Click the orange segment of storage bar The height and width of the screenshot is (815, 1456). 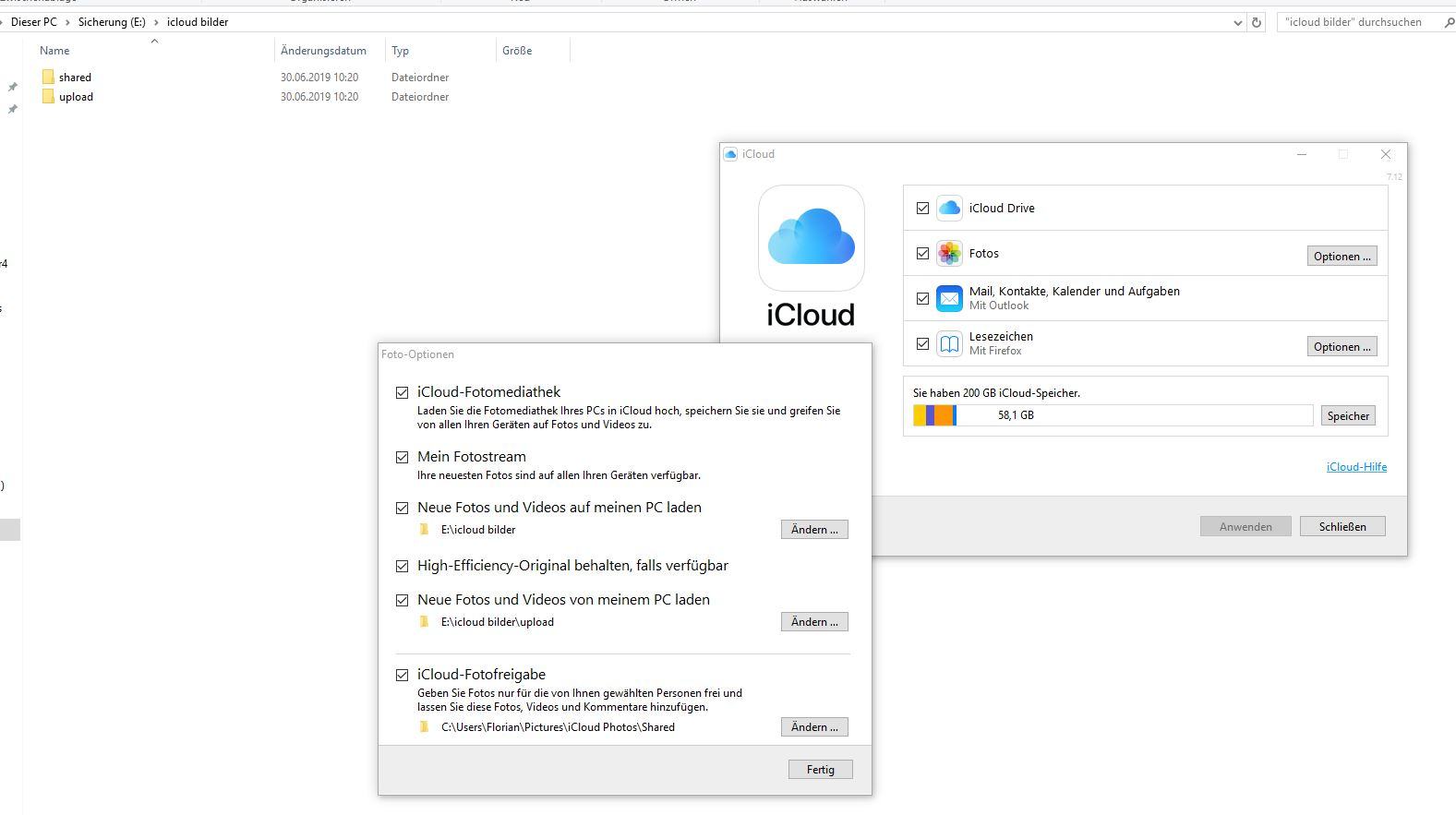(x=944, y=415)
